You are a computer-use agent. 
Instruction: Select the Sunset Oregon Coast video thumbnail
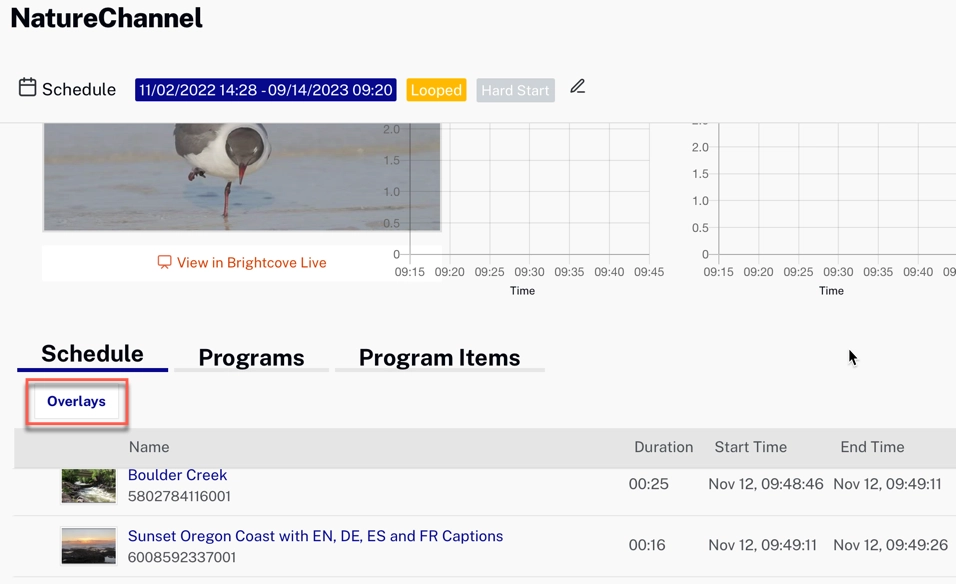coord(87,546)
